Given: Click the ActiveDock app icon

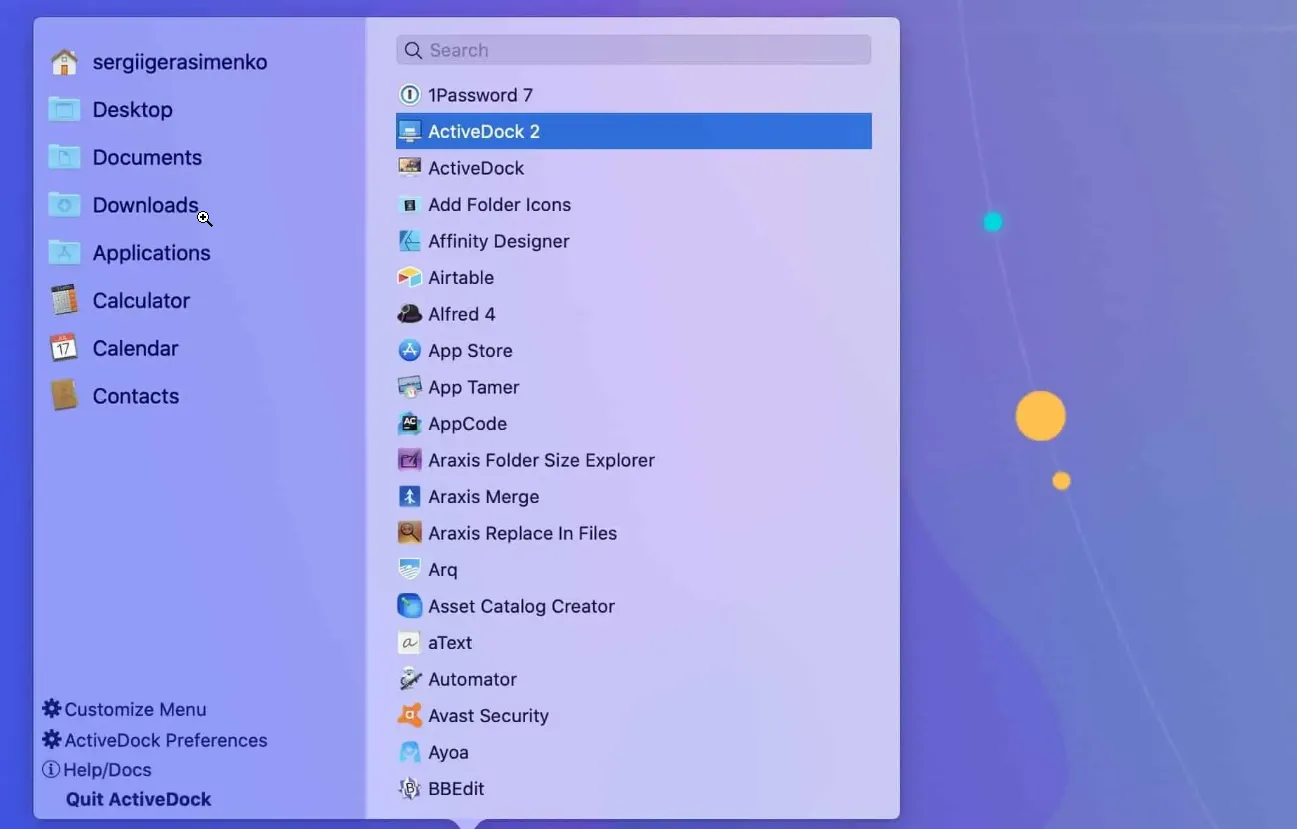Looking at the screenshot, I should 409,168.
